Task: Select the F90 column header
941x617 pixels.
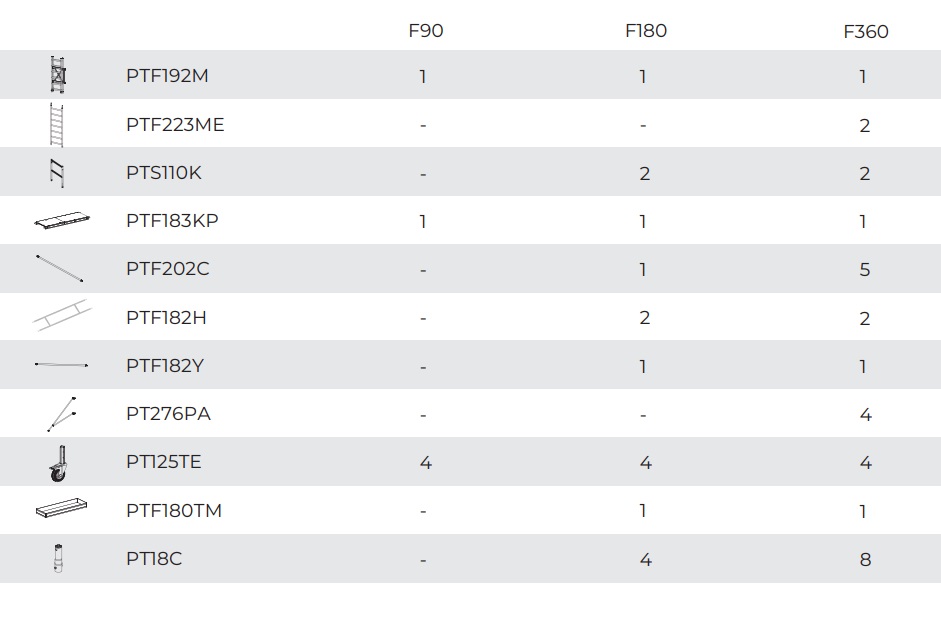Action: pos(426,31)
